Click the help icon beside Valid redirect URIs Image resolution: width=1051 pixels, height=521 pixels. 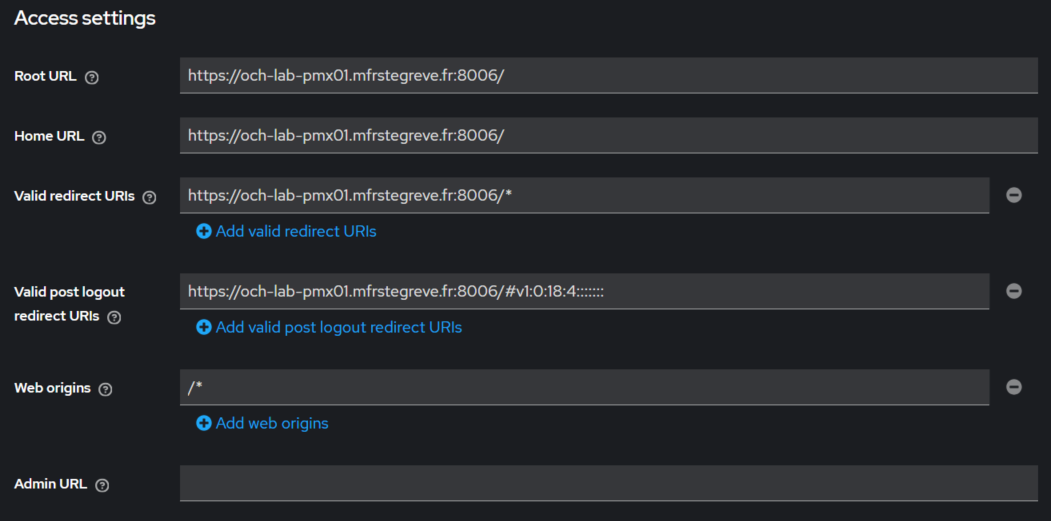click(149, 197)
